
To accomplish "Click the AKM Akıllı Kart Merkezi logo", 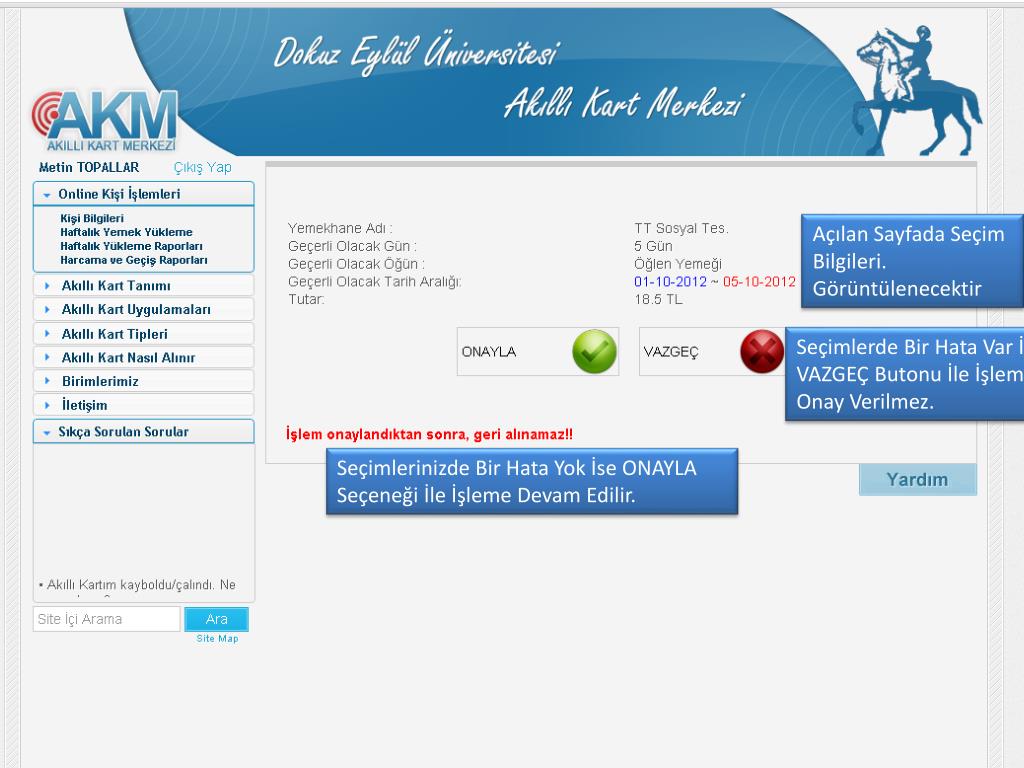I will point(105,121).
